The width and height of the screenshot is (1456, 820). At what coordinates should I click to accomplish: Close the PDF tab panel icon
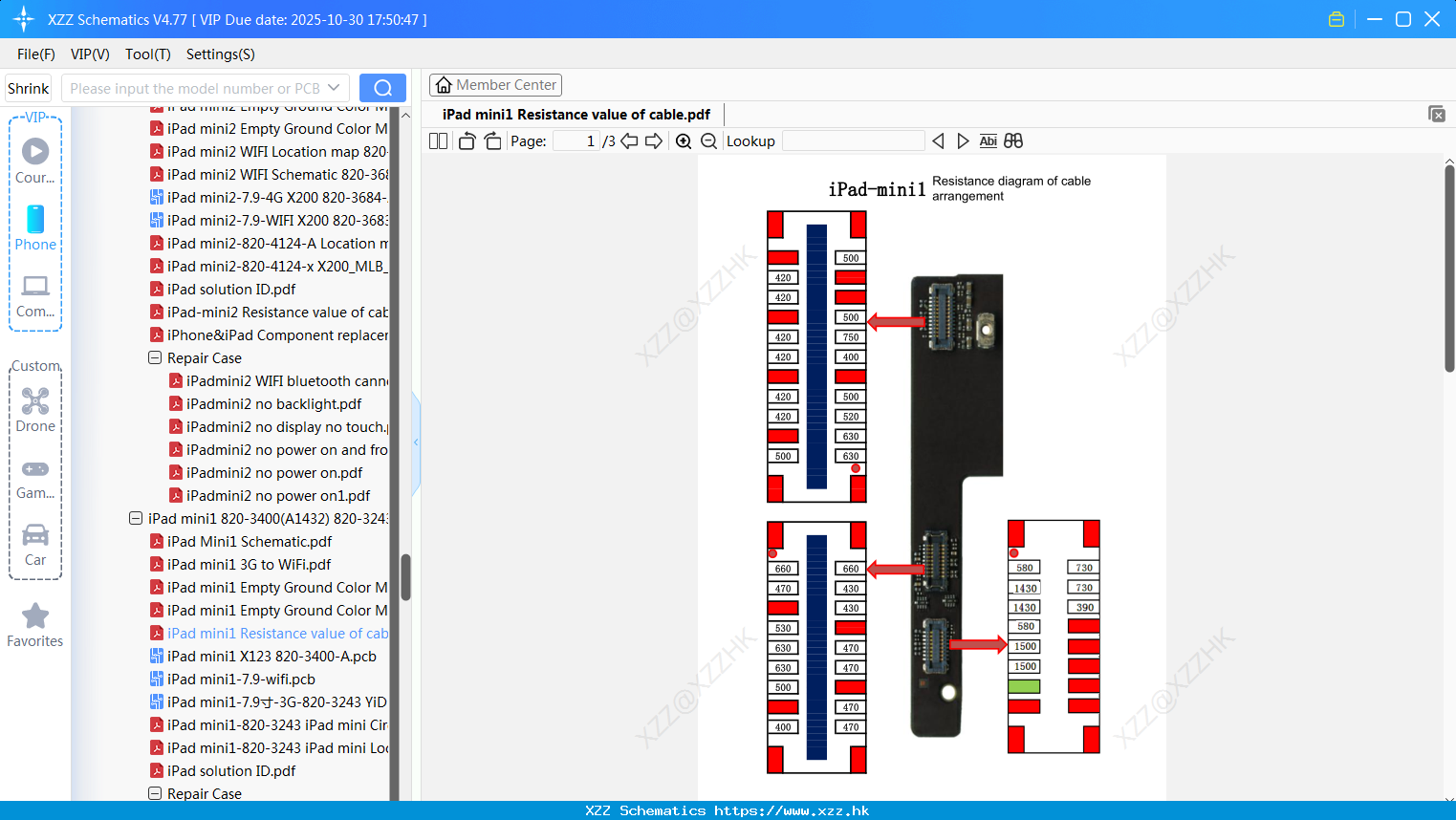[1436, 114]
